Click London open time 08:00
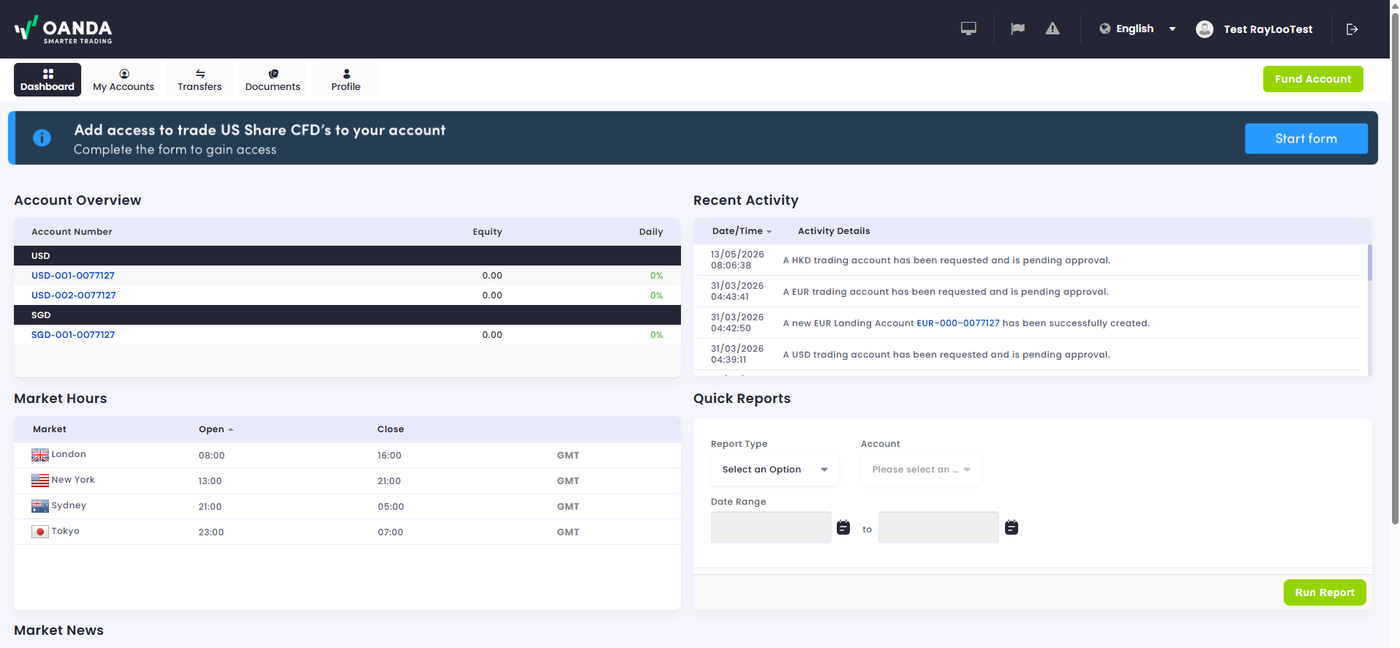Image resolution: width=1400 pixels, height=648 pixels. (212, 455)
